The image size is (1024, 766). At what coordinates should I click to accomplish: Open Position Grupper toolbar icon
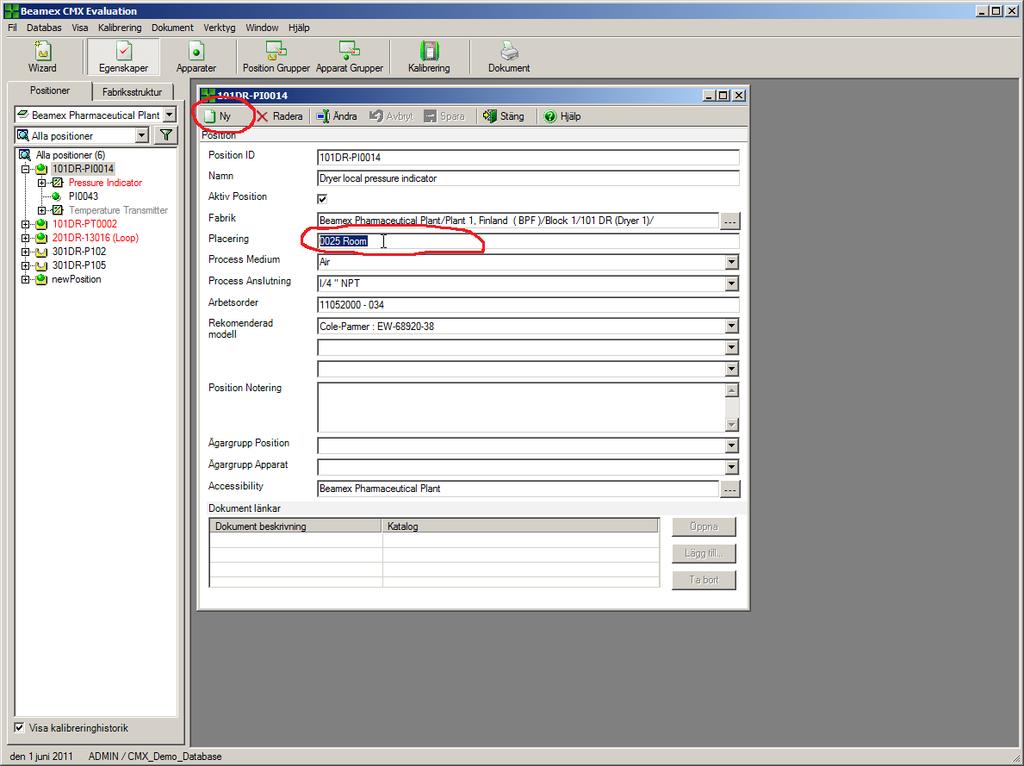pos(276,57)
